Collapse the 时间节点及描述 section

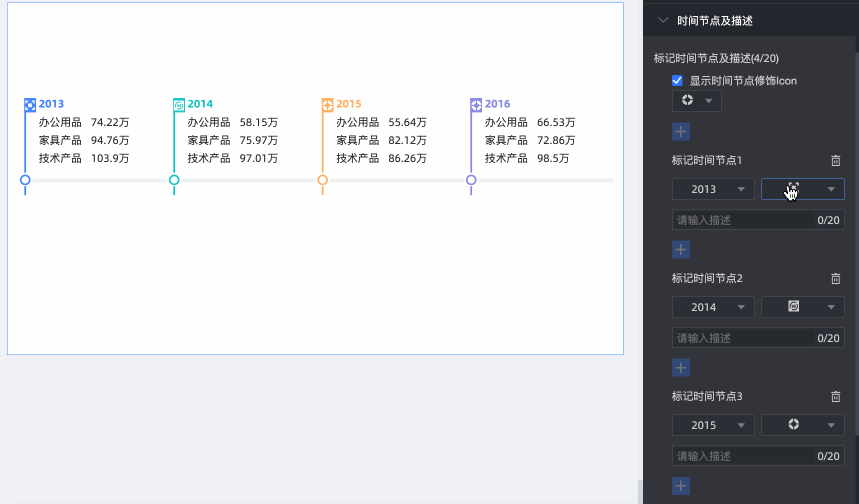662,20
